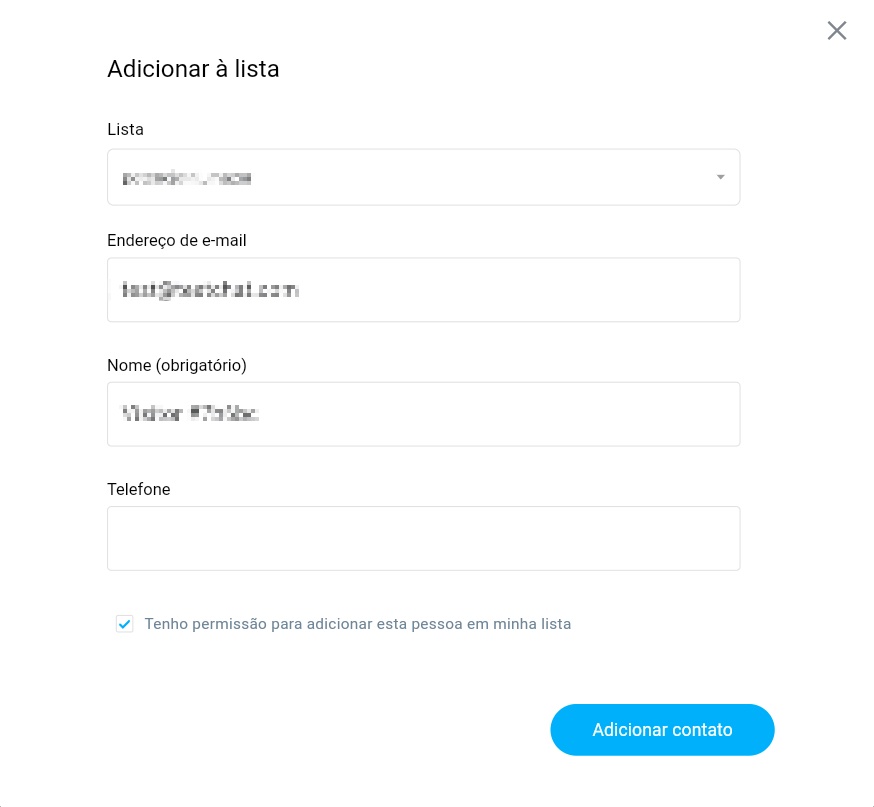This screenshot has height=807, width=874.
Task: Click the permission statement text label
Action: click(358, 623)
